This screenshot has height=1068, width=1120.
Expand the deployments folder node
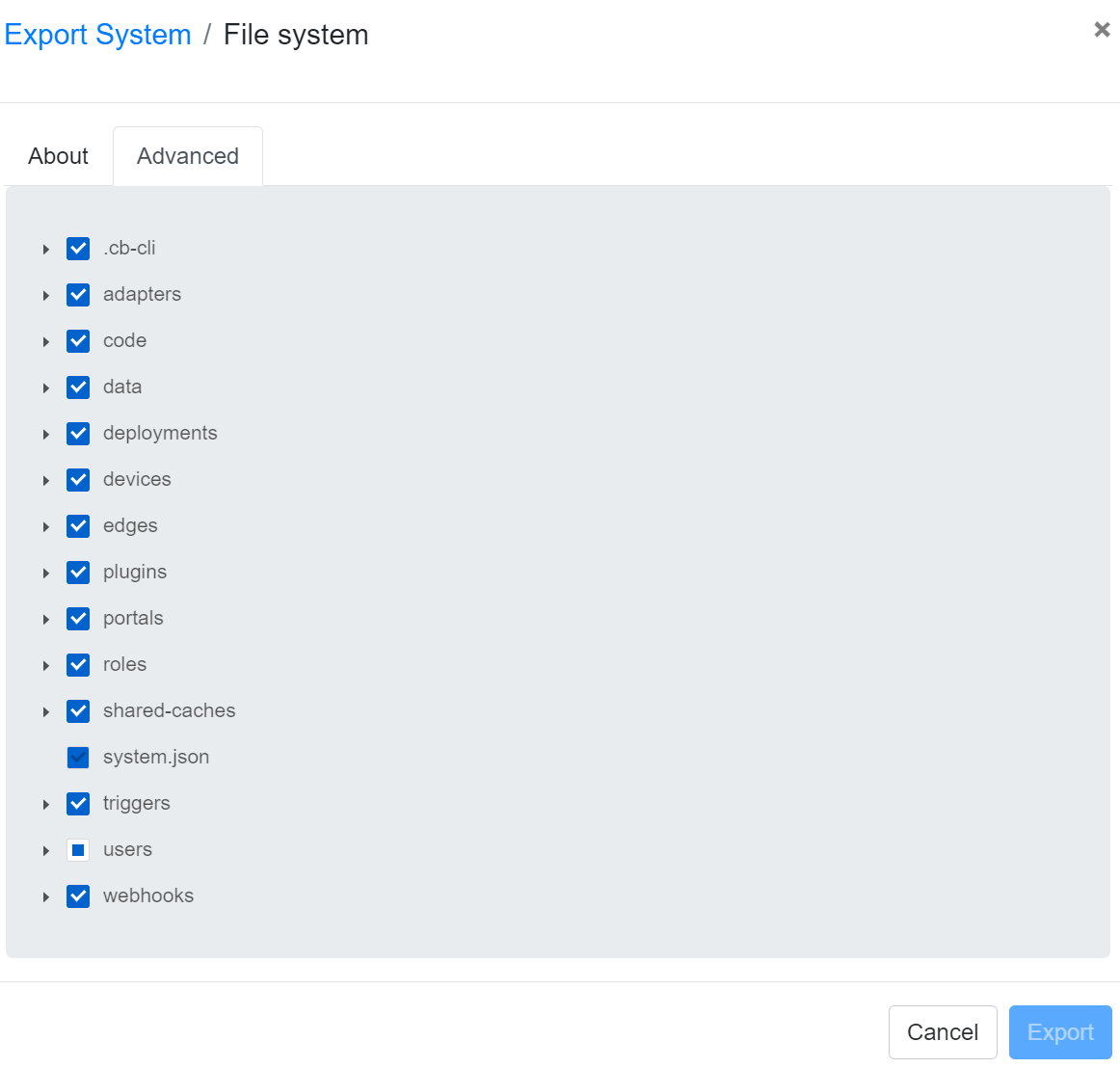click(x=45, y=435)
